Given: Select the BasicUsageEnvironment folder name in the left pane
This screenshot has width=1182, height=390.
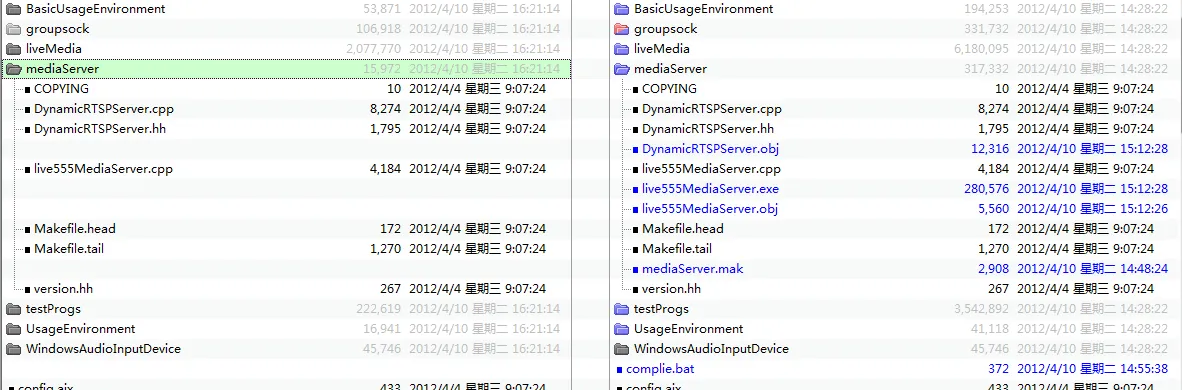Looking at the screenshot, I should [95, 9].
